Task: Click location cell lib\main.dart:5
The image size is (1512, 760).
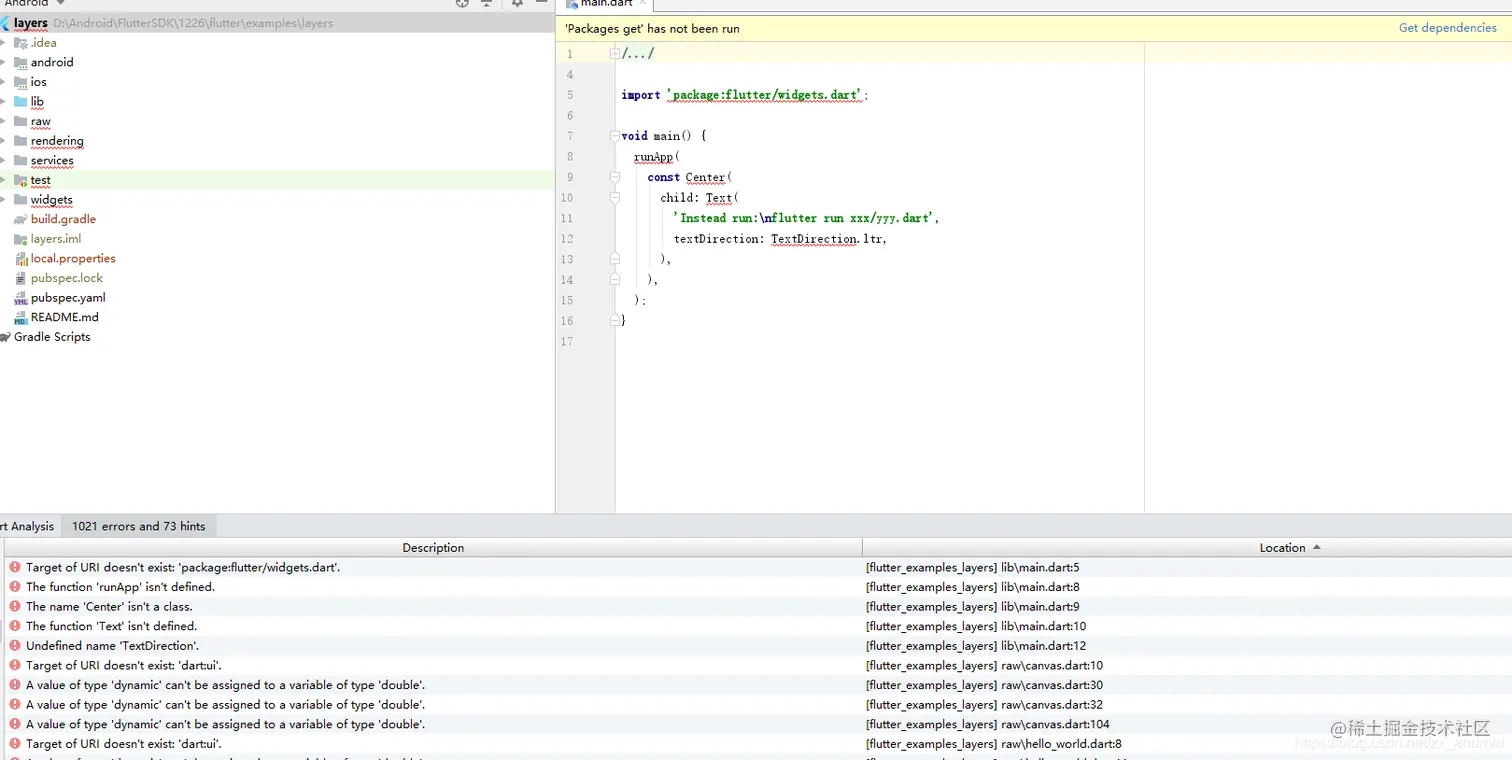Action: pos(972,567)
